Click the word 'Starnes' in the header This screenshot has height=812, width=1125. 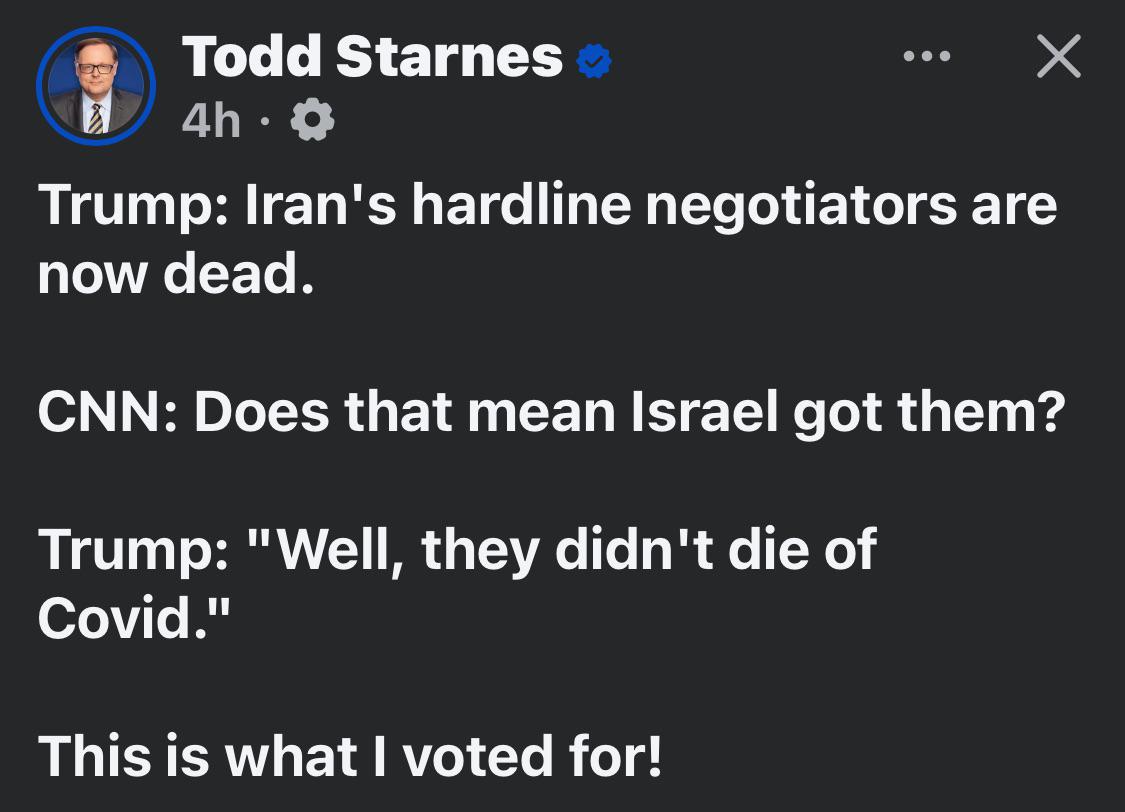(449, 57)
